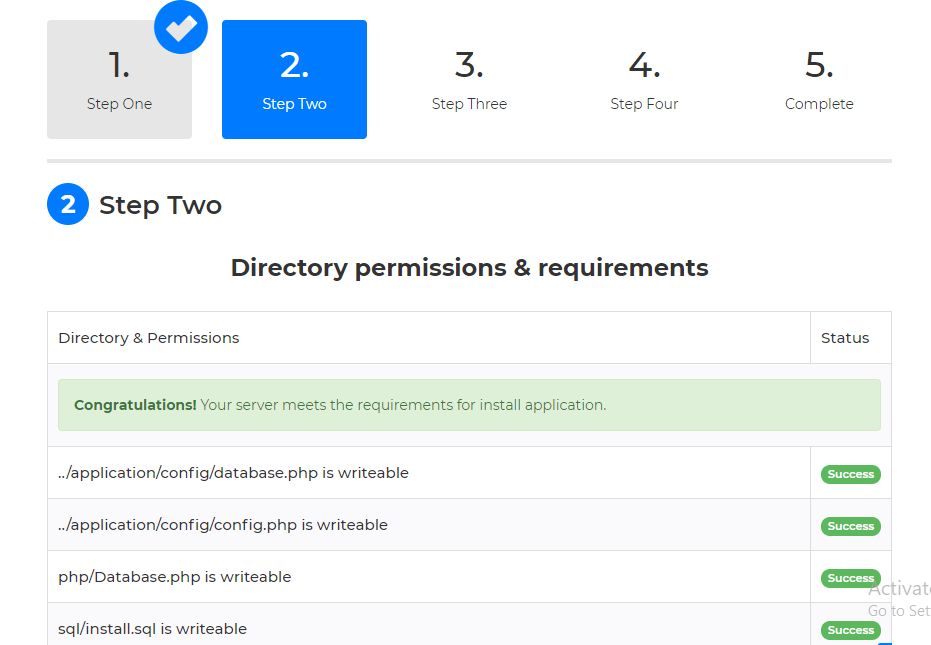Click Success badge for sql/install.sql

[850, 630]
